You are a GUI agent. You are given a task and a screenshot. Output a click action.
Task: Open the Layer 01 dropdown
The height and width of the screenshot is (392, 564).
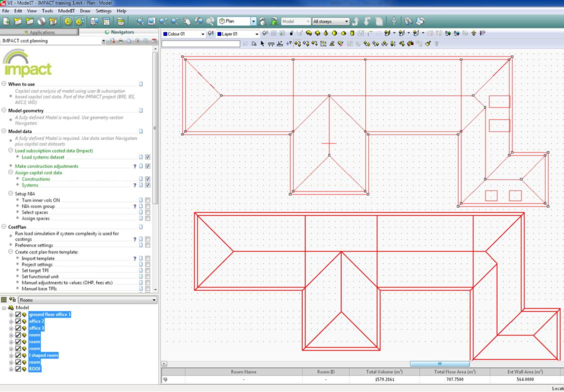coord(256,34)
